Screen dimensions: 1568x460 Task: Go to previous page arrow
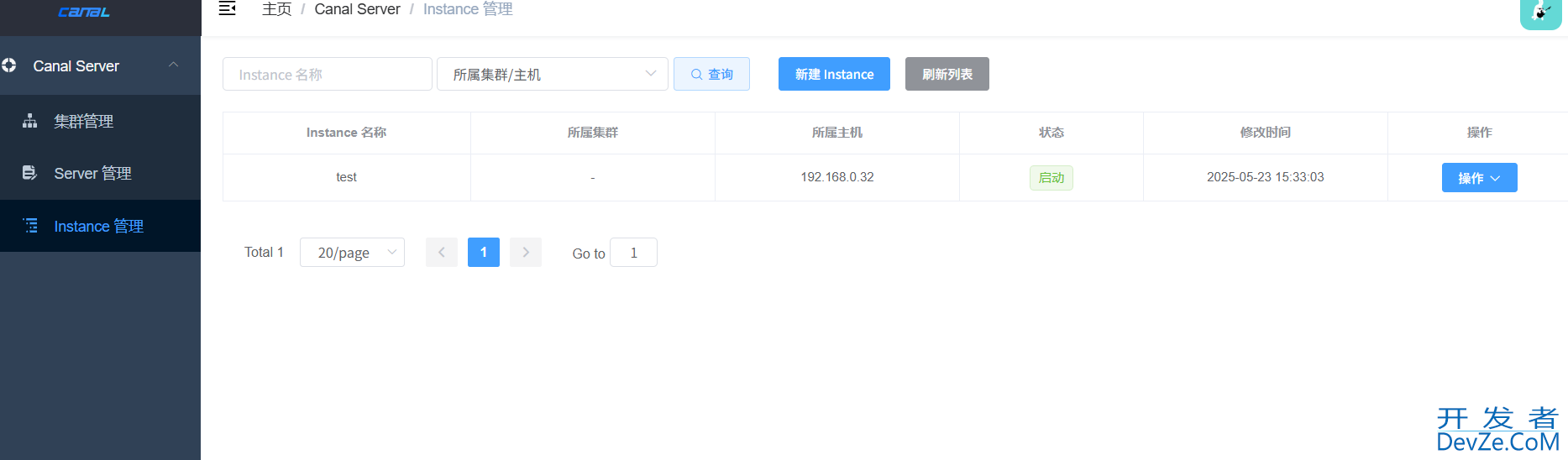tap(442, 252)
